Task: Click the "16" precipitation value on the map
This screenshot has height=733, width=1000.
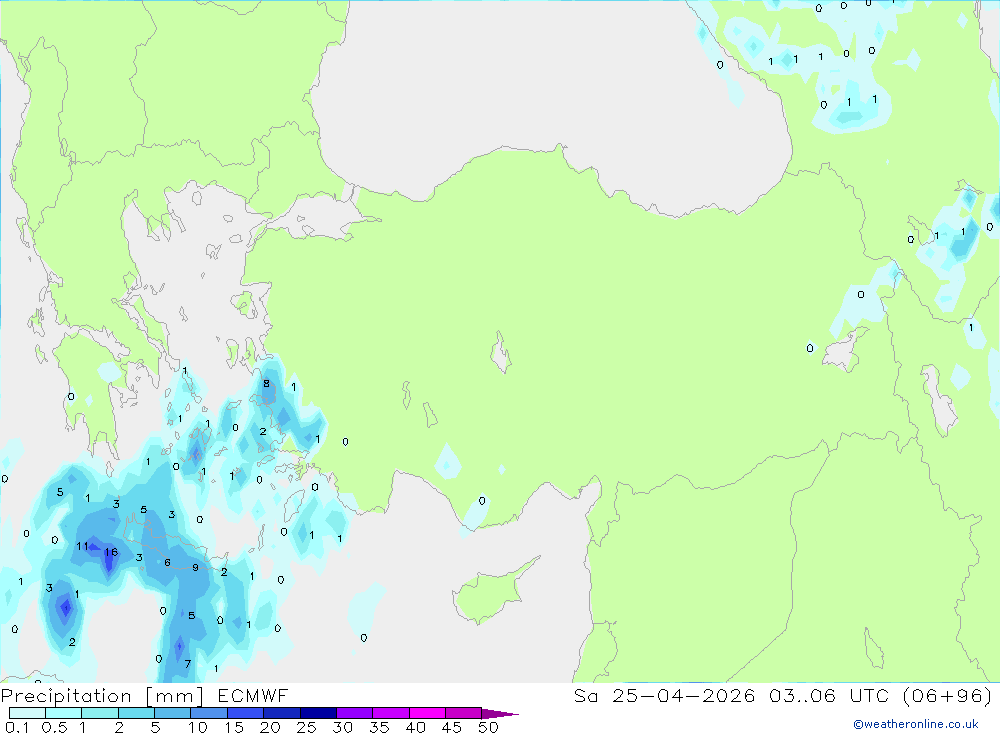Action: 111,552
